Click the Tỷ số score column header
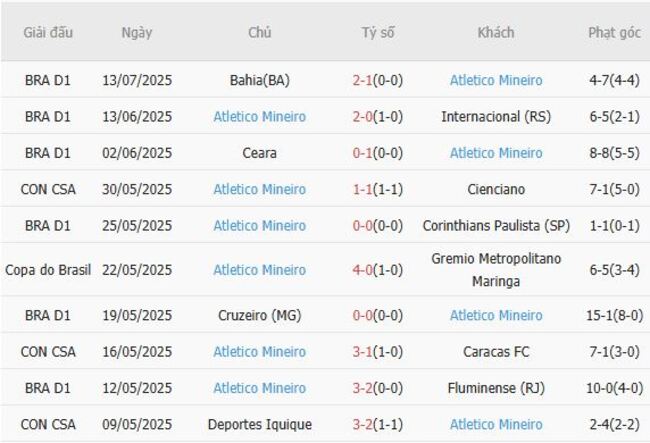The width and height of the screenshot is (650, 443). point(378,33)
